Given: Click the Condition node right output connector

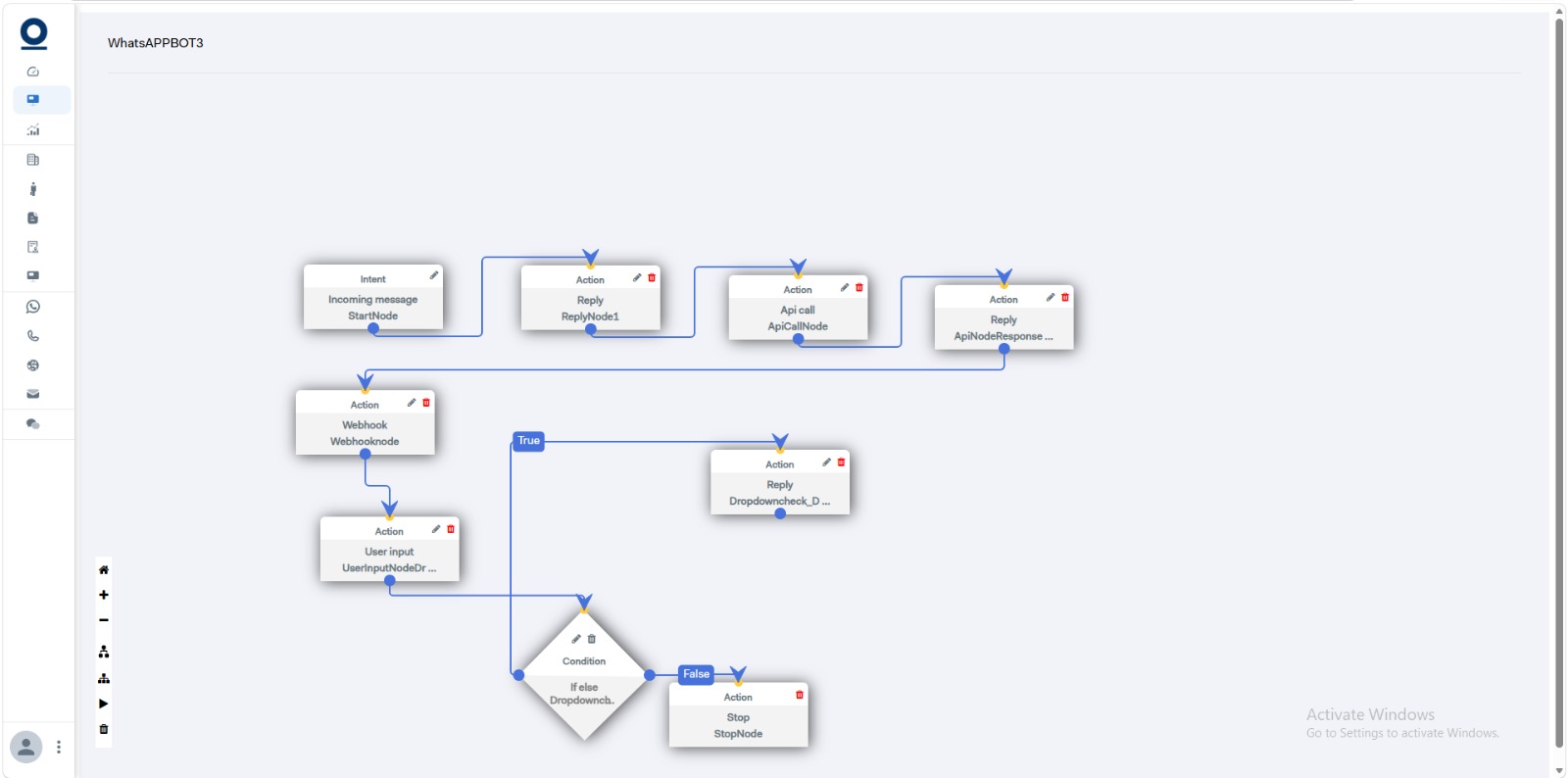Looking at the screenshot, I should (x=650, y=675).
